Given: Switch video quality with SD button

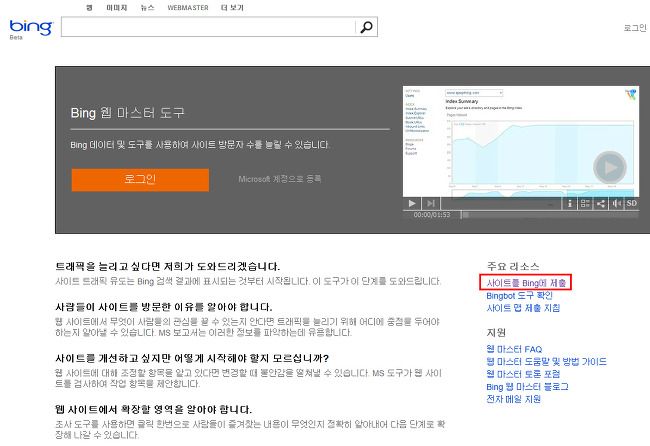Looking at the screenshot, I should click(631, 204).
